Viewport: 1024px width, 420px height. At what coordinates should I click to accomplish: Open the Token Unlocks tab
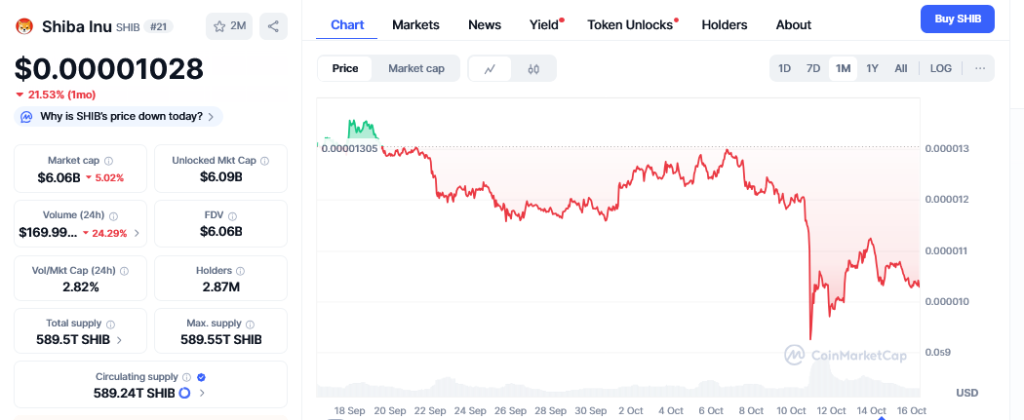click(630, 24)
